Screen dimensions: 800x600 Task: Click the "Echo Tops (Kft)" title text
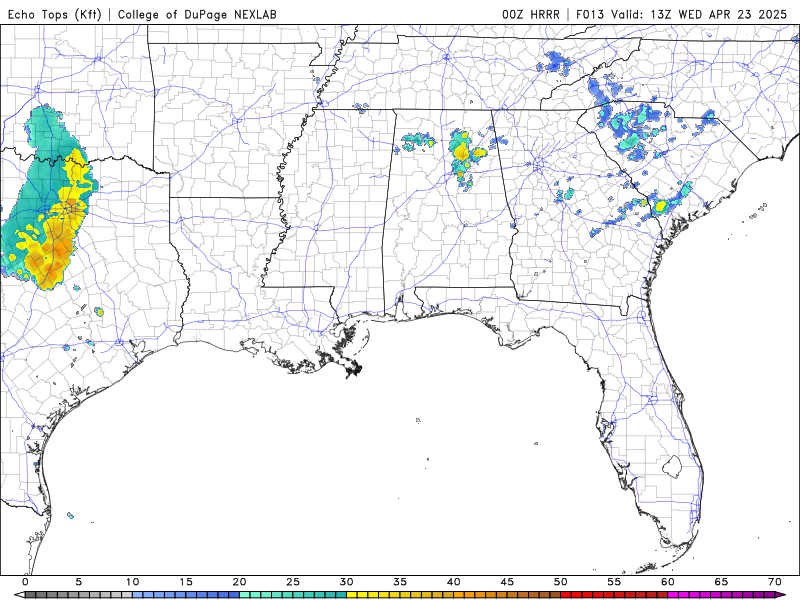coord(55,14)
